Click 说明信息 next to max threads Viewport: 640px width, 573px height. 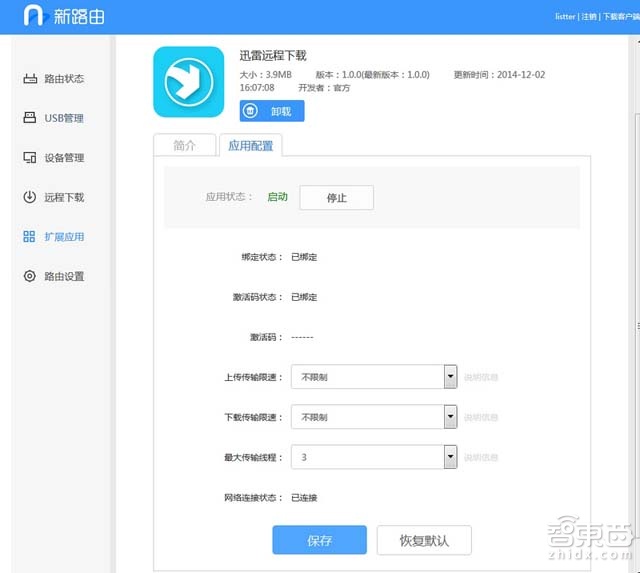[x=481, y=457]
